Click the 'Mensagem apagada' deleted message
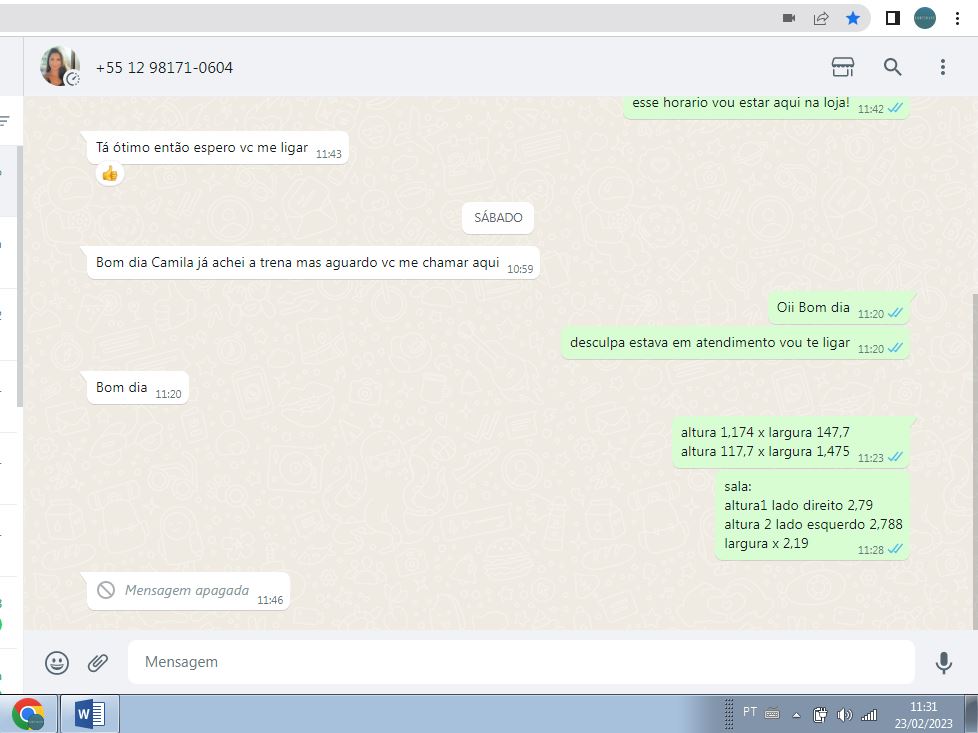Viewport: 978px width, 733px height. [188, 591]
